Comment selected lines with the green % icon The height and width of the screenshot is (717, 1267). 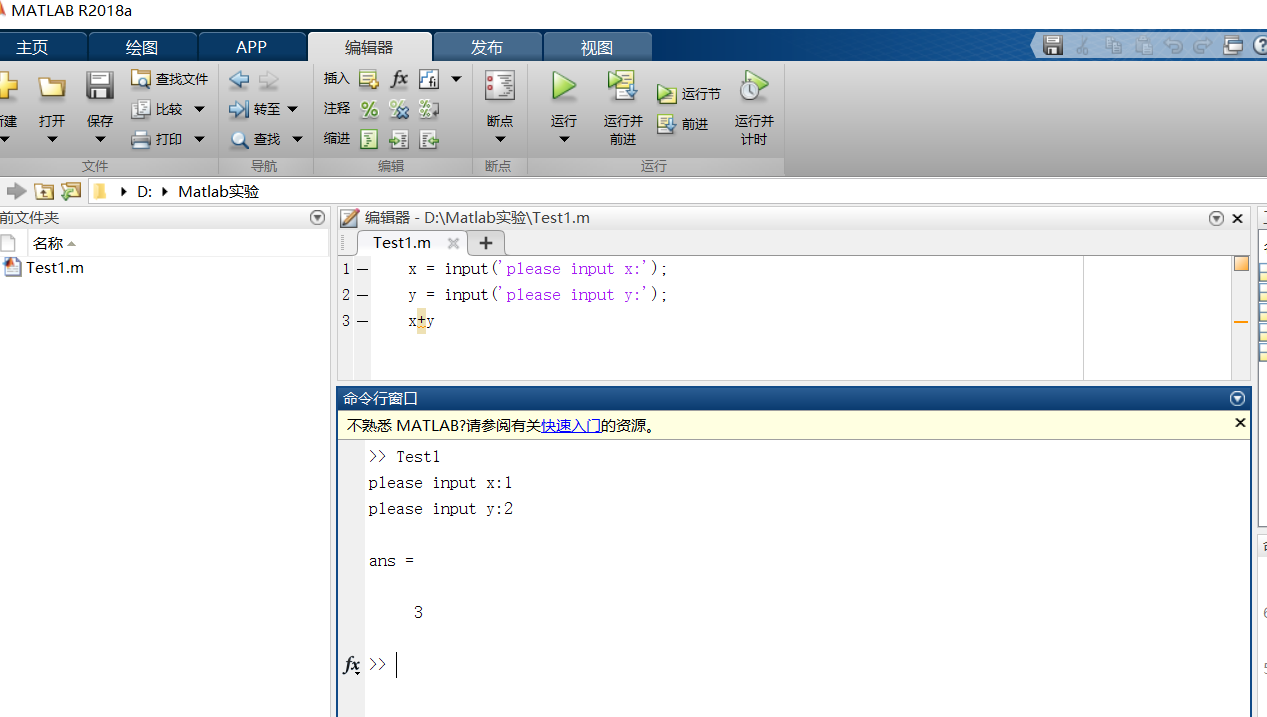click(369, 109)
